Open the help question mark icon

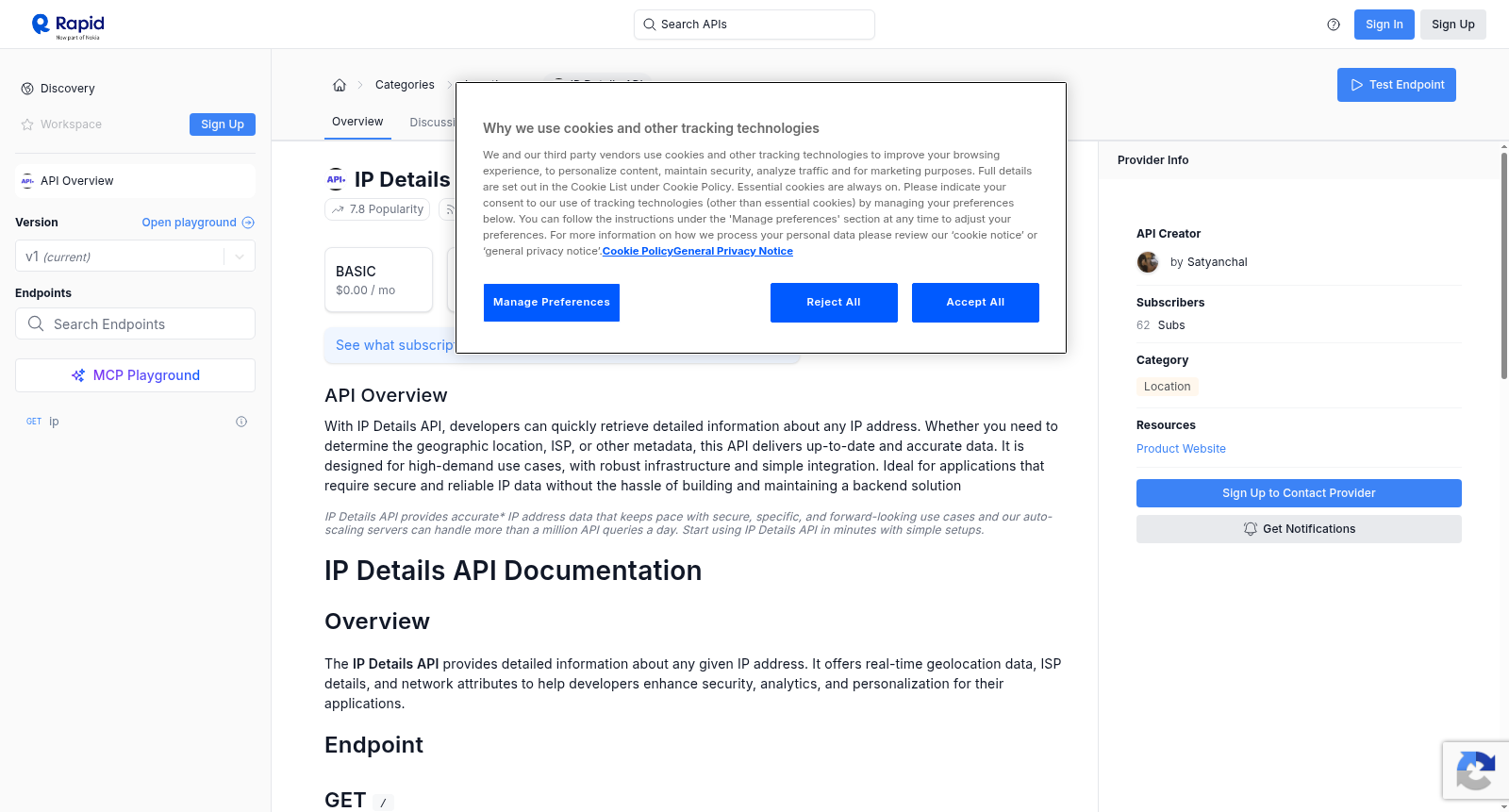pyautogui.click(x=1334, y=25)
